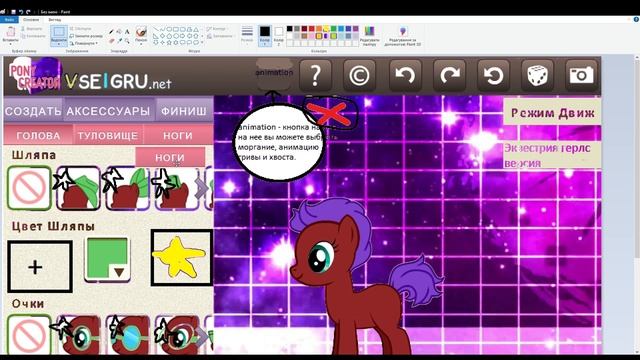
Task: Click next arrow in the Шляпа row
Action: coord(202,188)
